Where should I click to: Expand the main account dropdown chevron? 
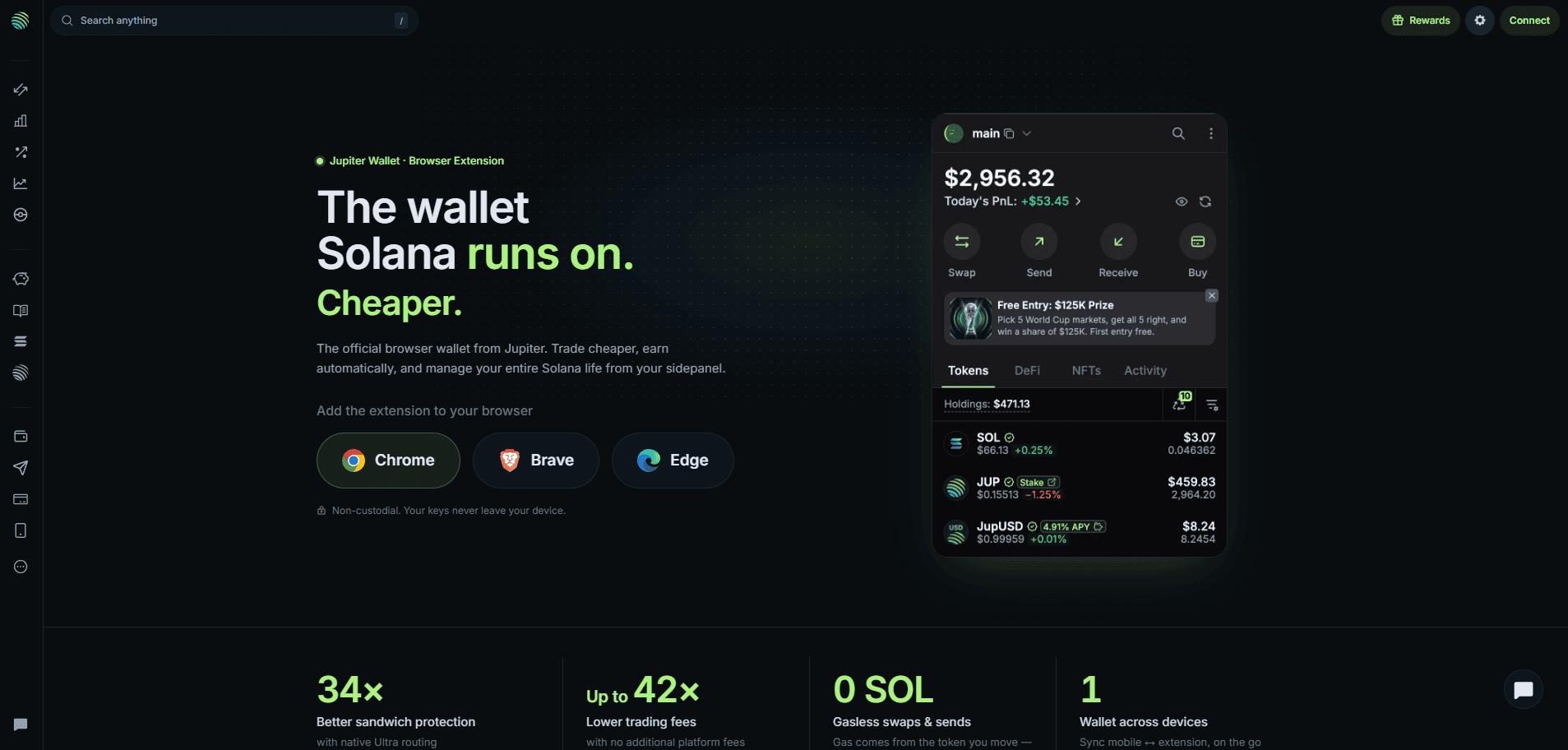coord(1027,133)
